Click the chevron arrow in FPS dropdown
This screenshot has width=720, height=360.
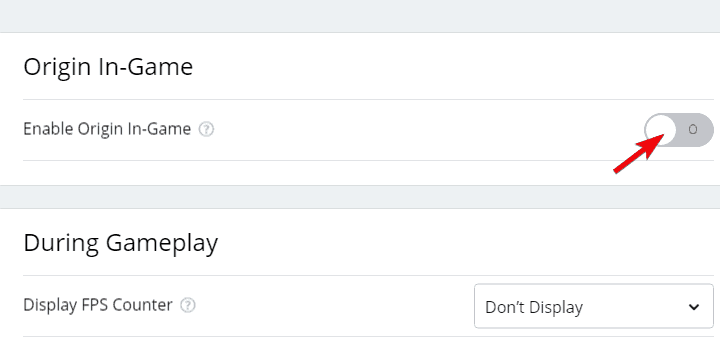694,307
